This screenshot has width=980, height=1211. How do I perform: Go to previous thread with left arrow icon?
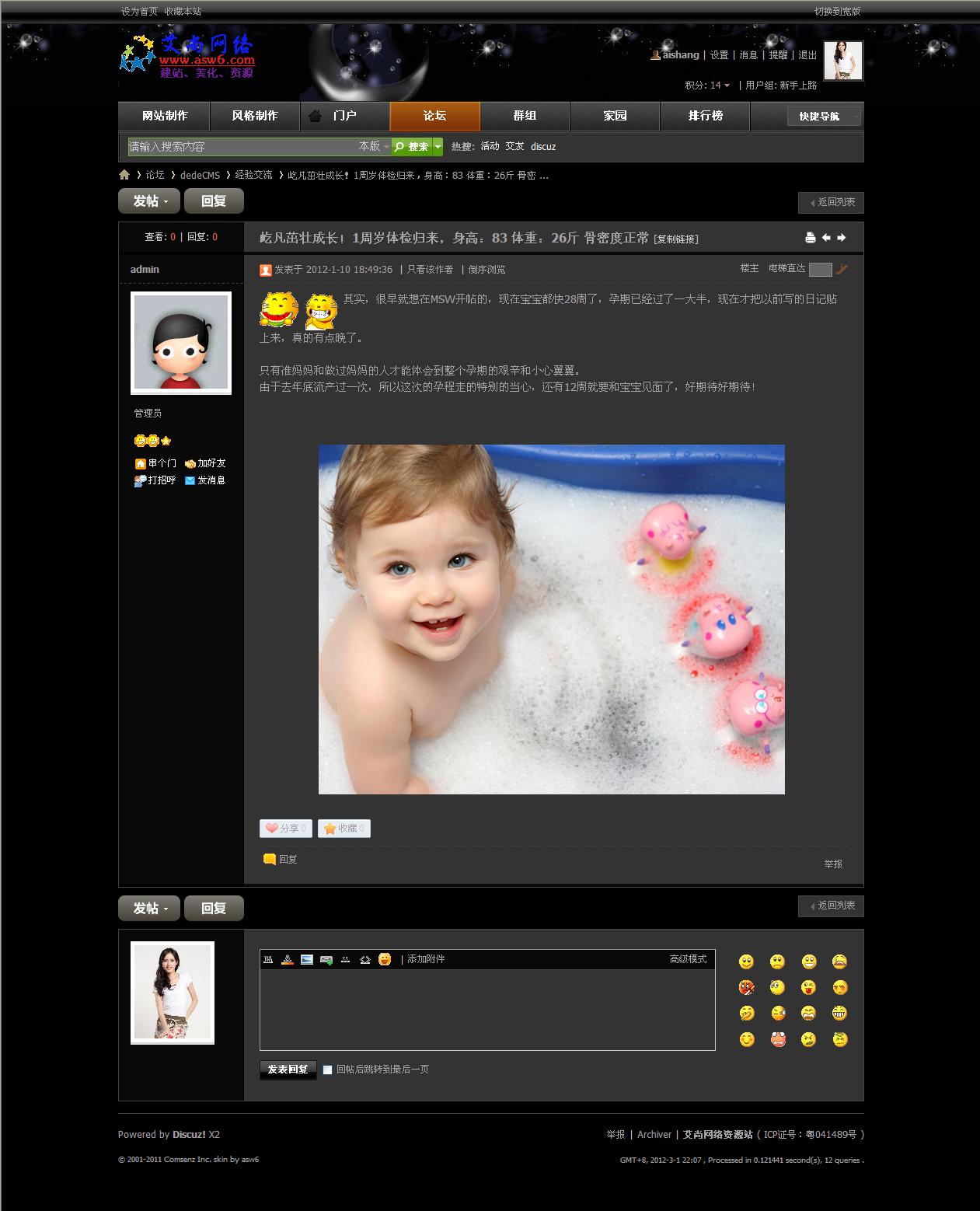826,238
